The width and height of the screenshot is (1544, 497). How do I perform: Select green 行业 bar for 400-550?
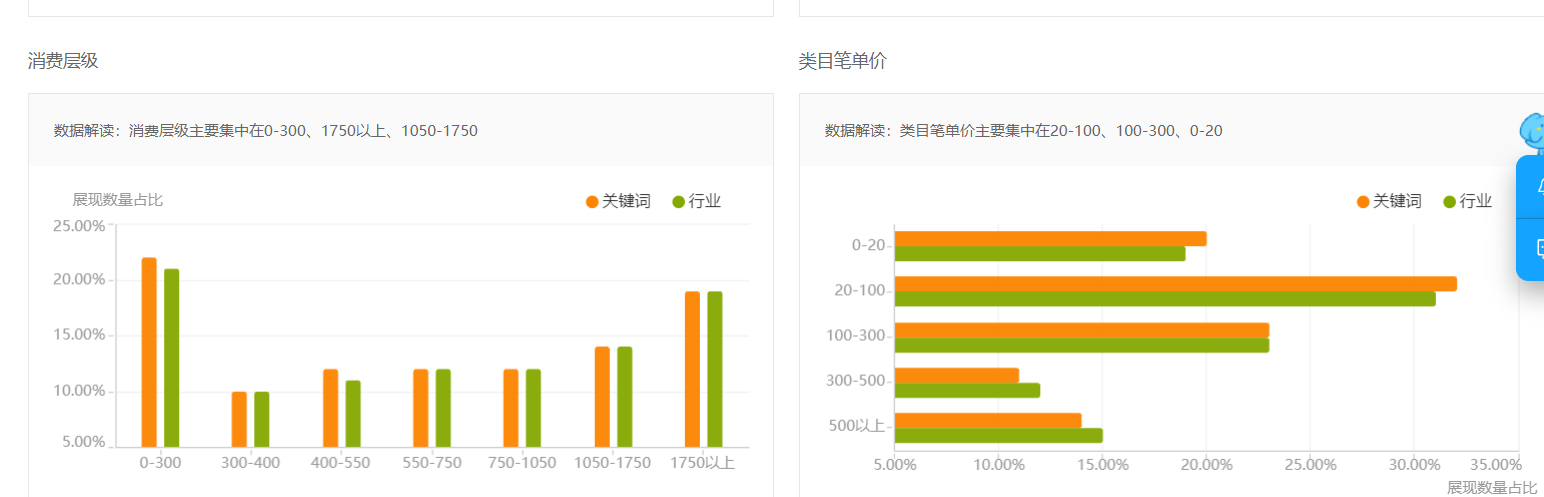pyautogui.click(x=353, y=414)
